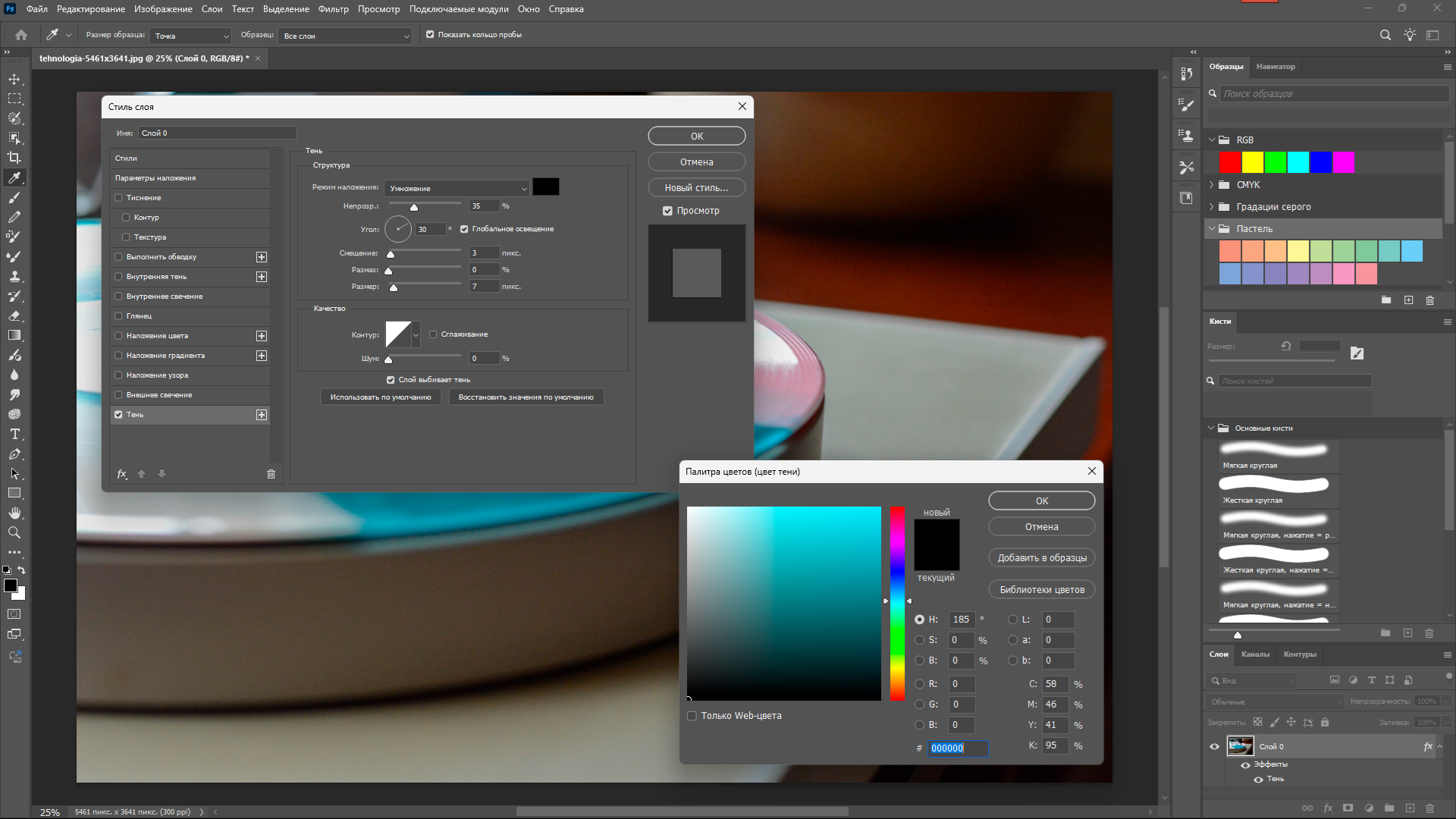The height and width of the screenshot is (819, 1456).
Task: Click the fx icon in Layer Style dialog
Action: point(121,474)
